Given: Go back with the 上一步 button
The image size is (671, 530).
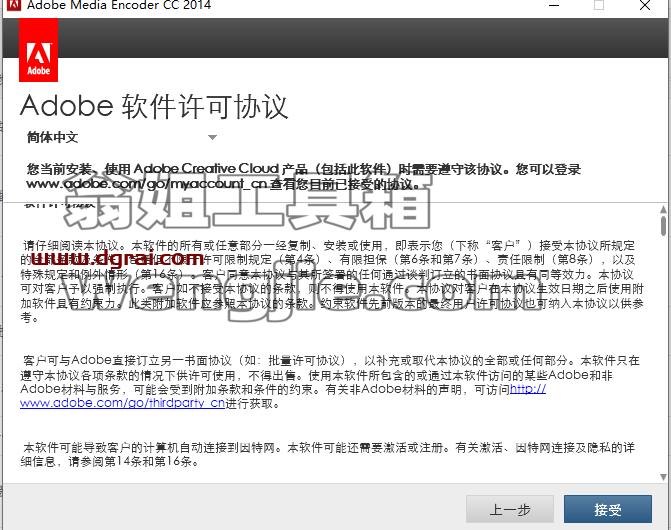Looking at the screenshot, I should pyautogui.click(x=510, y=509).
